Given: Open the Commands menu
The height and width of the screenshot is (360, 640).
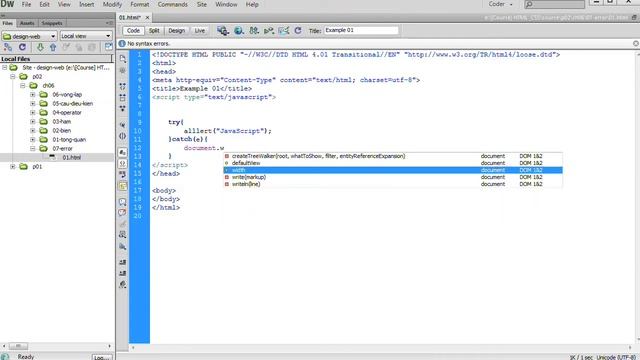Looking at the screenshot, I should 172,4.
